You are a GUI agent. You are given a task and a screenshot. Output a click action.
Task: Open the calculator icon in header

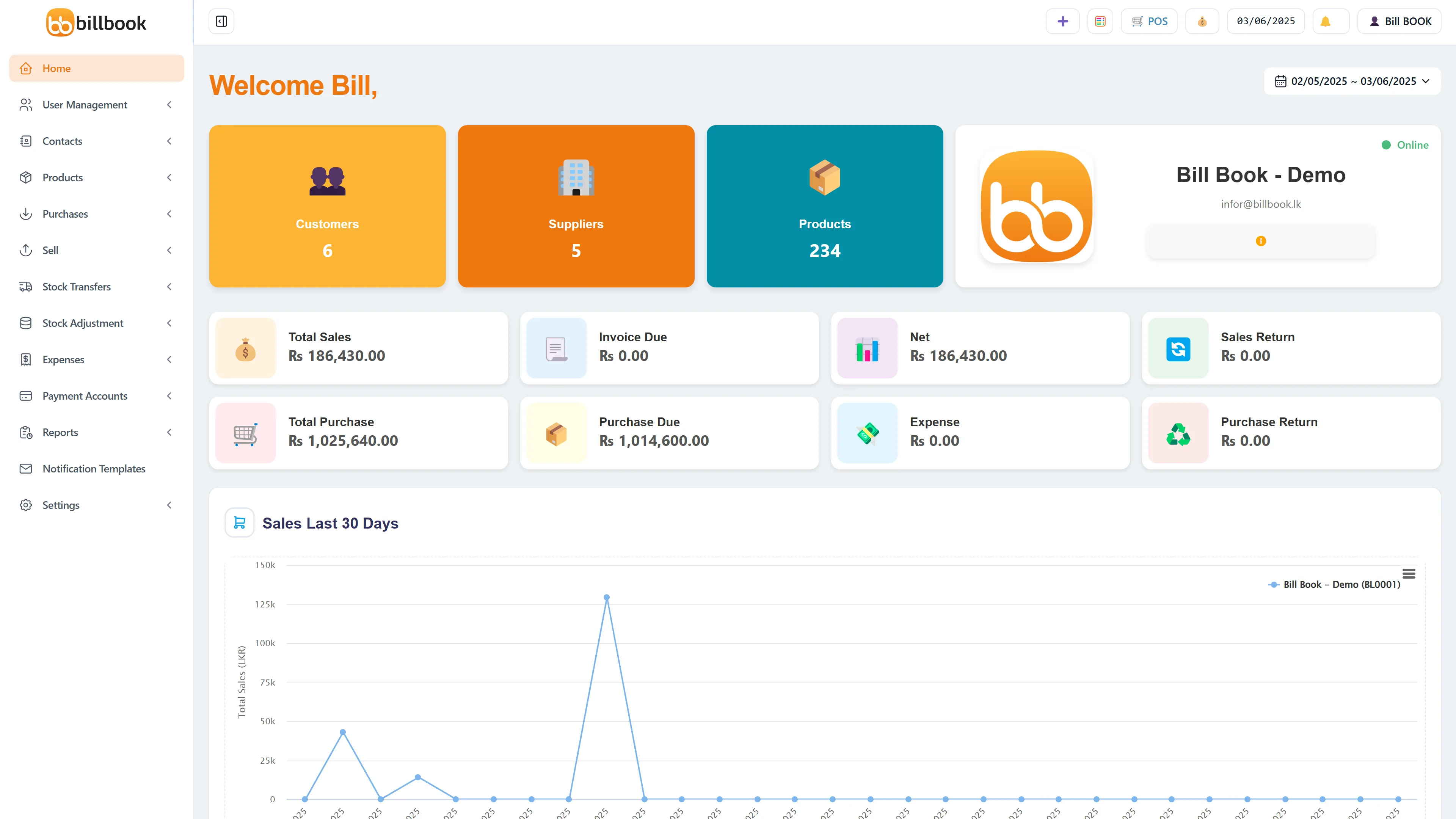point(1100,22)
